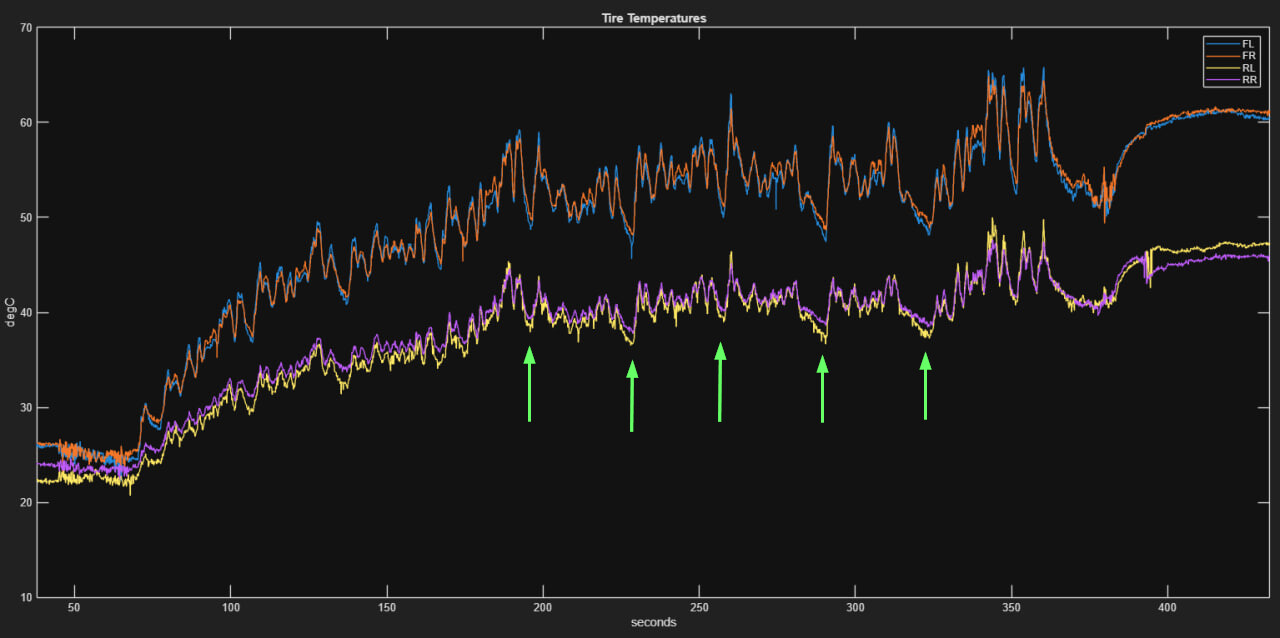Click the rightmost green arrow annotation
The image size is (1280, 638).
click(925, 386)
